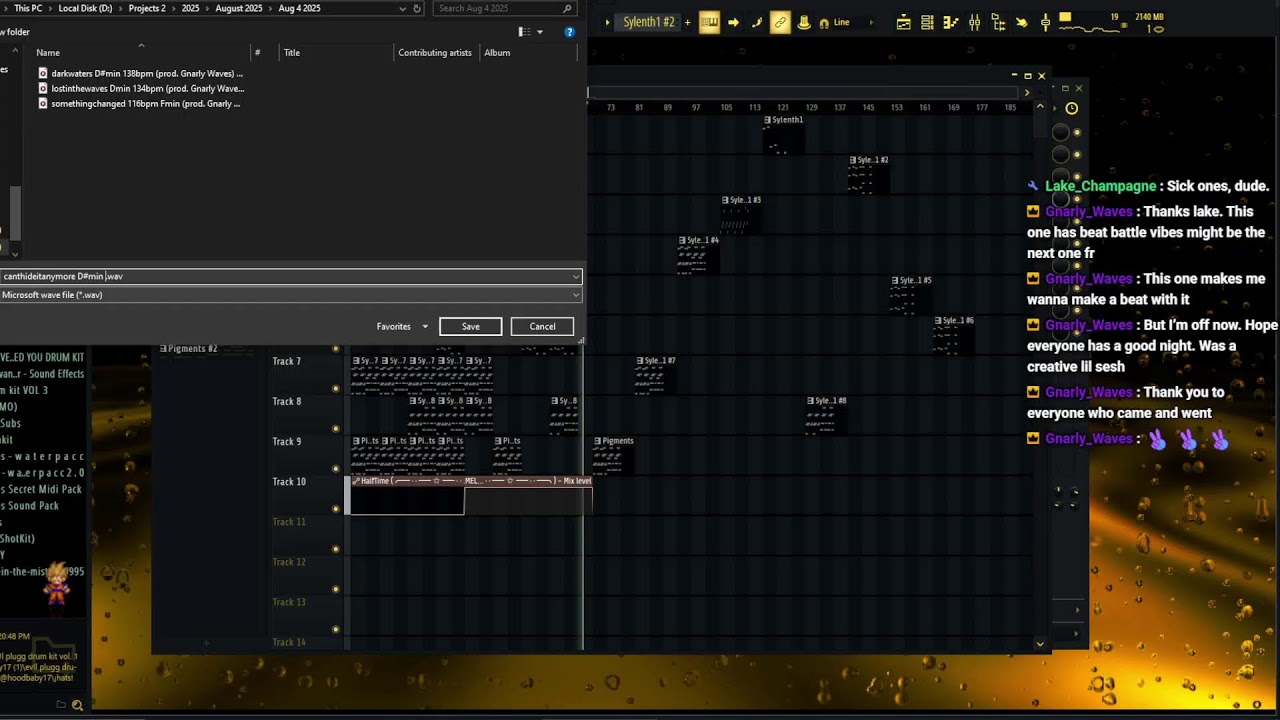
Task: Click the Save button
Action: click(x=470, y=326)
